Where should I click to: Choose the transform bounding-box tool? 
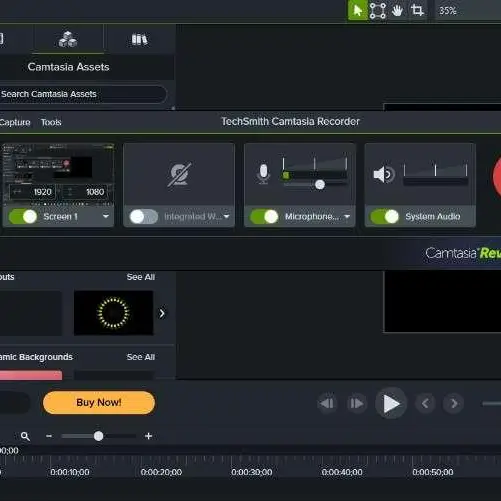tap(378, 10)
